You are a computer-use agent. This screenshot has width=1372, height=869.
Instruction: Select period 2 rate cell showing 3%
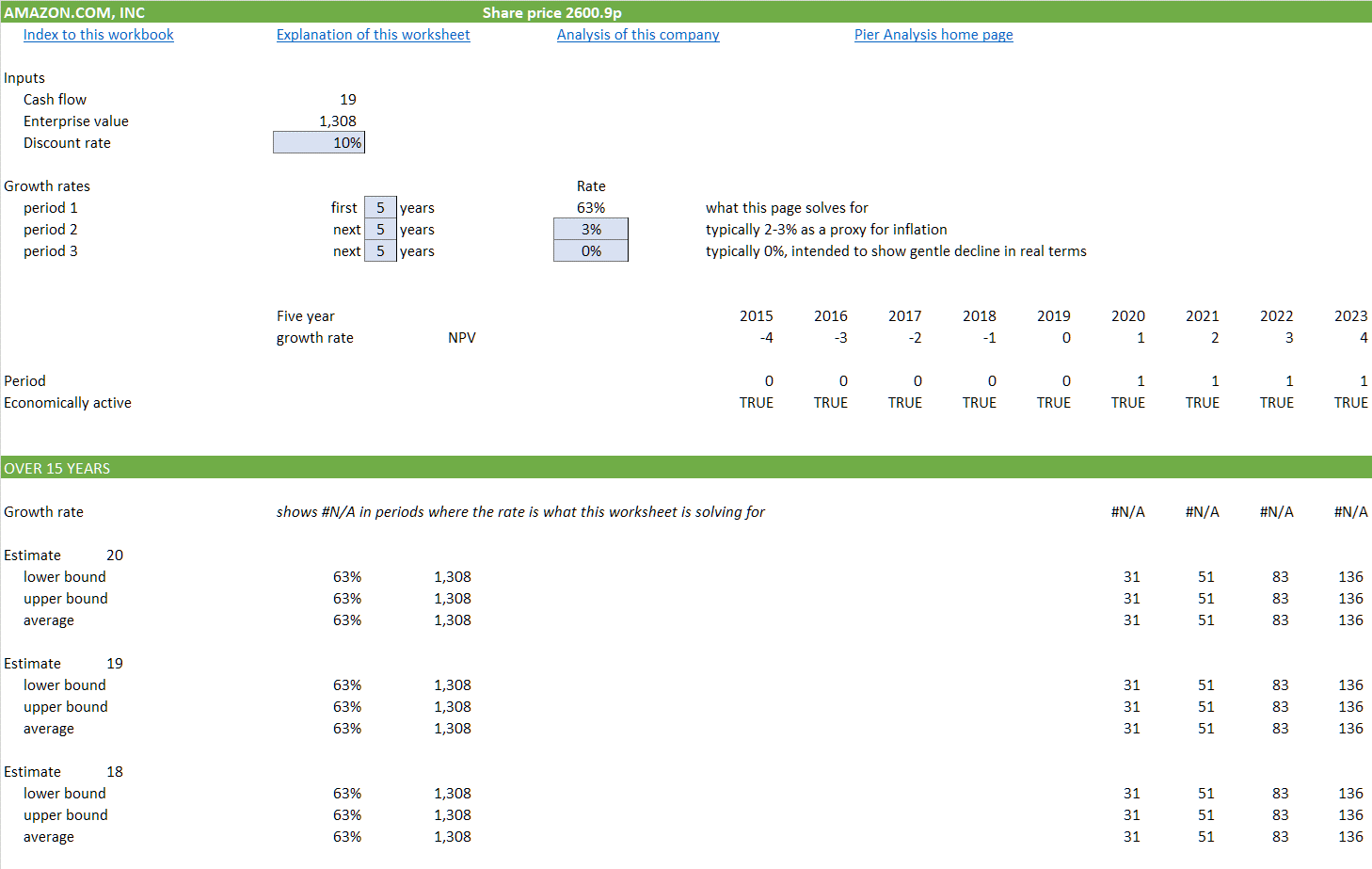tap(591, 229)
